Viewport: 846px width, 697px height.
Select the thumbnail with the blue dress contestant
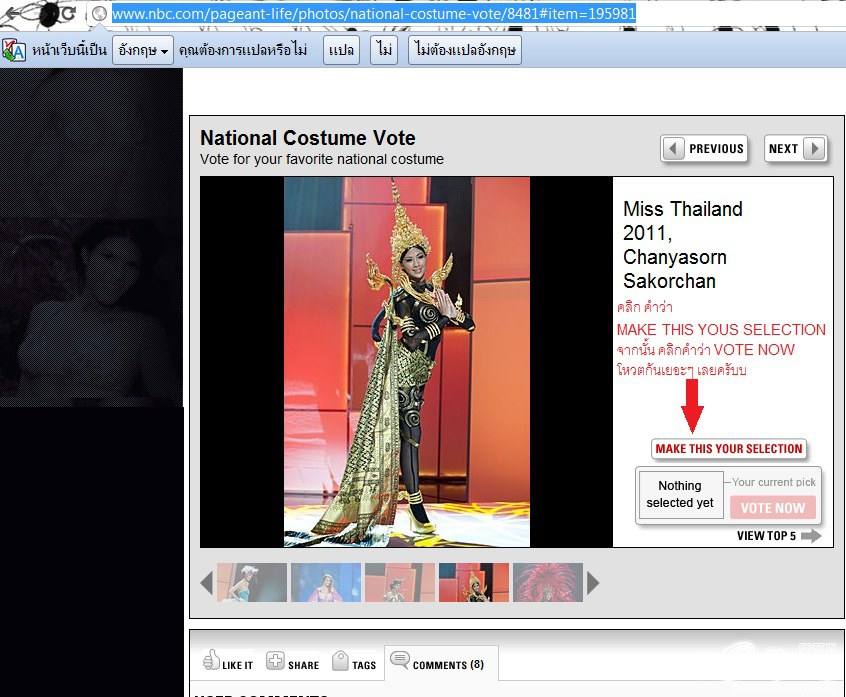pos(252,583)
